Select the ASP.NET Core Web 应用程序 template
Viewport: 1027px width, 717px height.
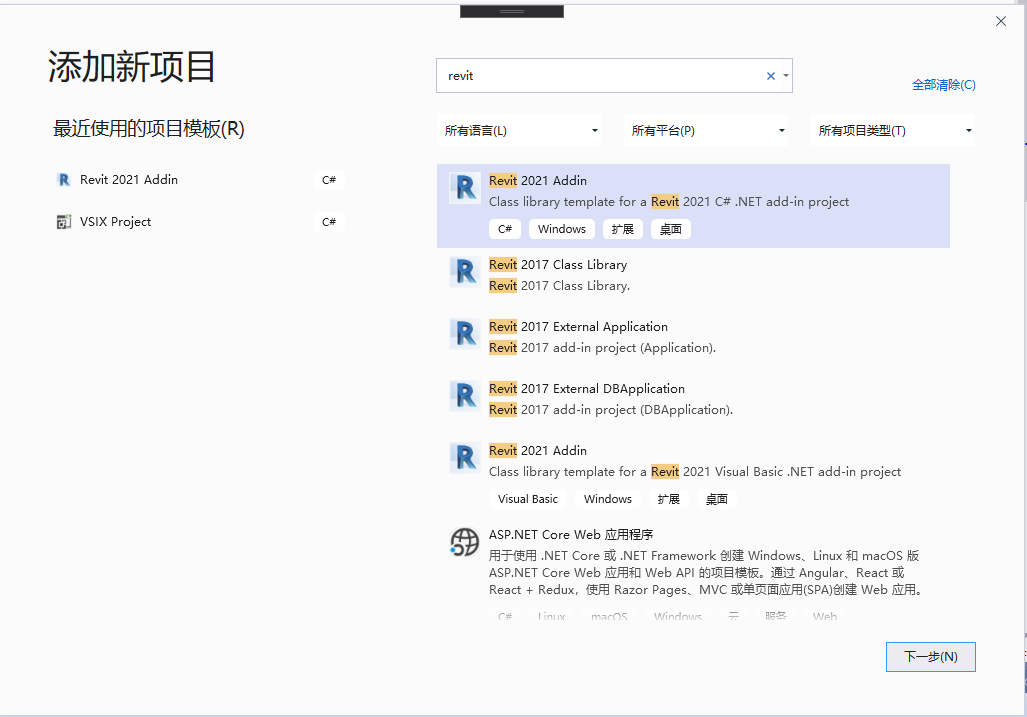tap(571, 535)
